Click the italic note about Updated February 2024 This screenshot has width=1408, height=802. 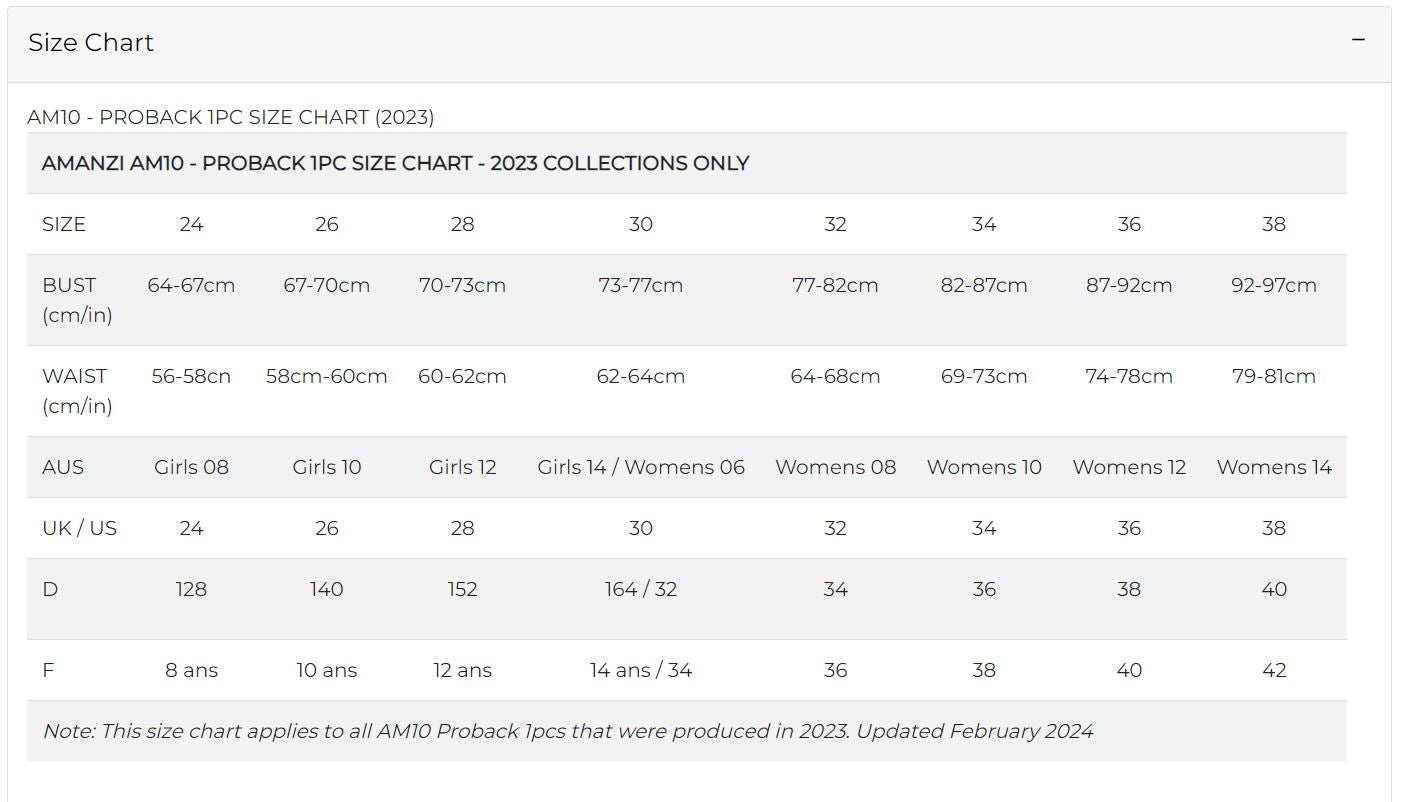[567, 731]
